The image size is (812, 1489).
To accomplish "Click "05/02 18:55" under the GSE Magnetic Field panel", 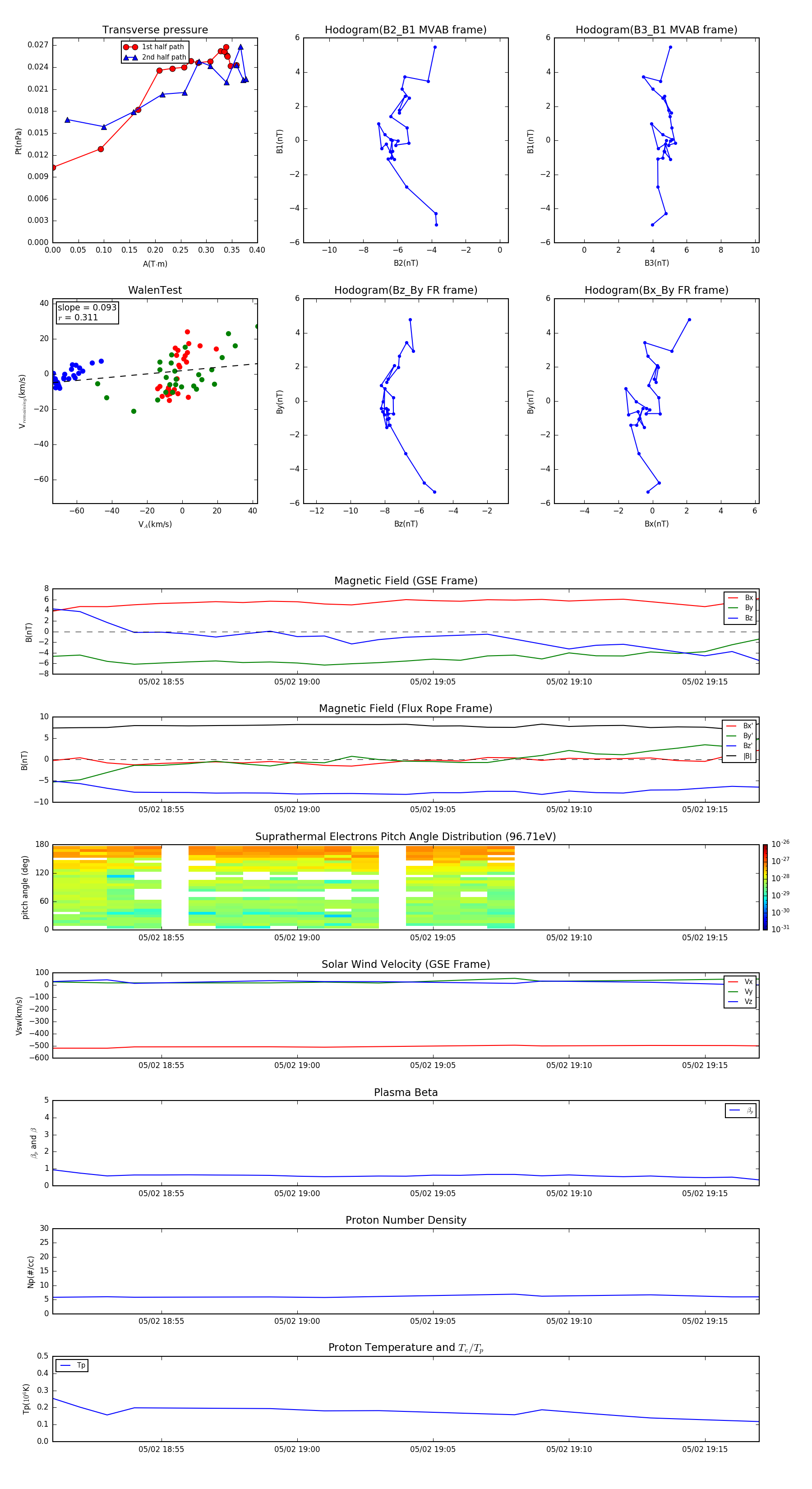I will (x=161, y=682).
